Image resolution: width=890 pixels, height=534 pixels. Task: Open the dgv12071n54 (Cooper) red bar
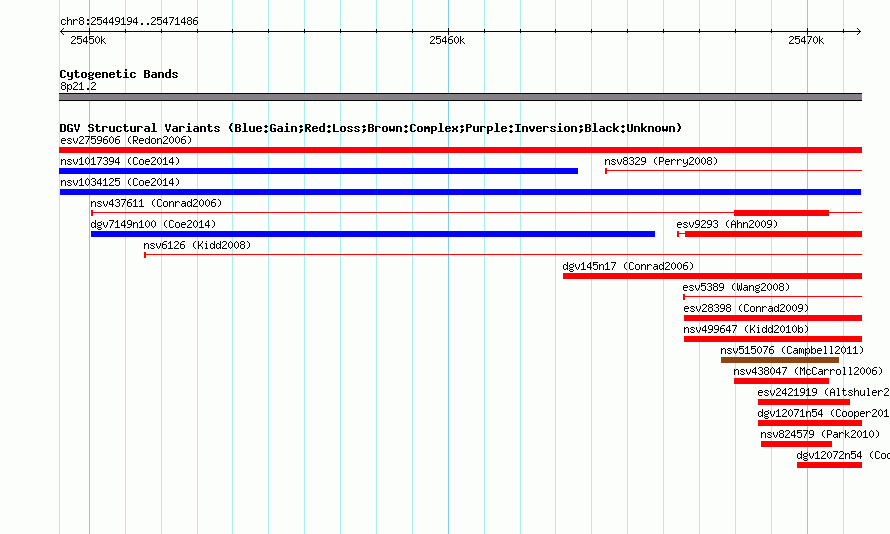coord(810,423)
